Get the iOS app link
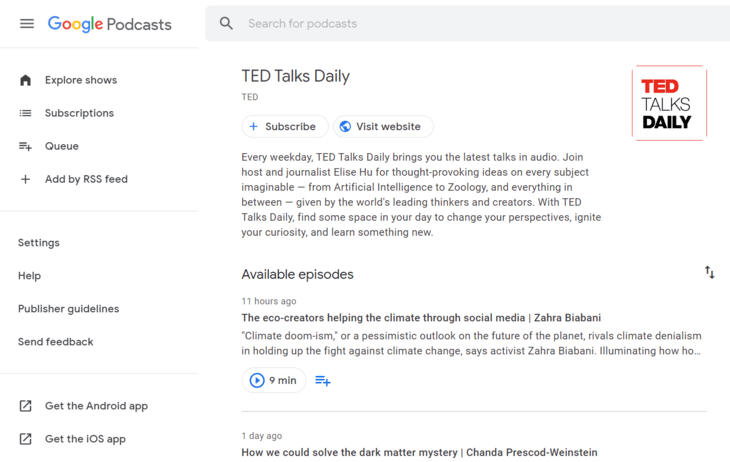 pyautogui.click(x=85, y=439)
